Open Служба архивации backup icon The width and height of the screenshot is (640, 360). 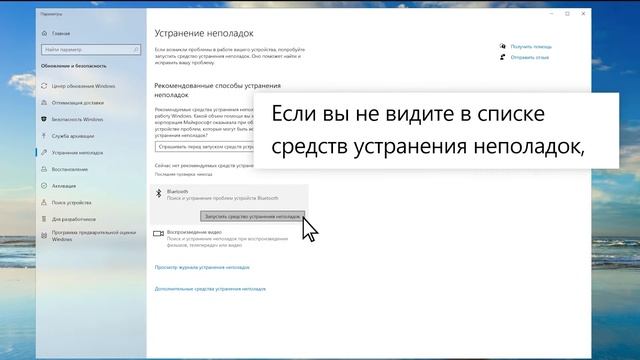44,136
